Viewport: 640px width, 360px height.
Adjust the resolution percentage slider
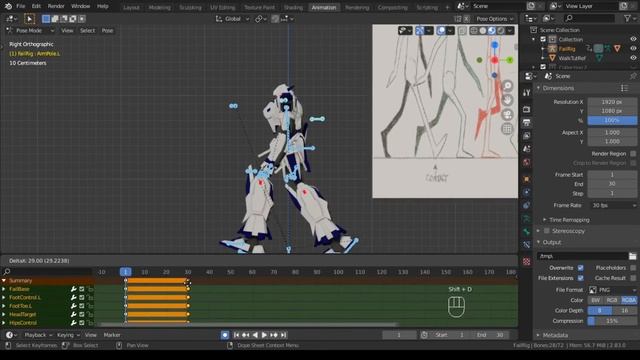coord(612,120)
